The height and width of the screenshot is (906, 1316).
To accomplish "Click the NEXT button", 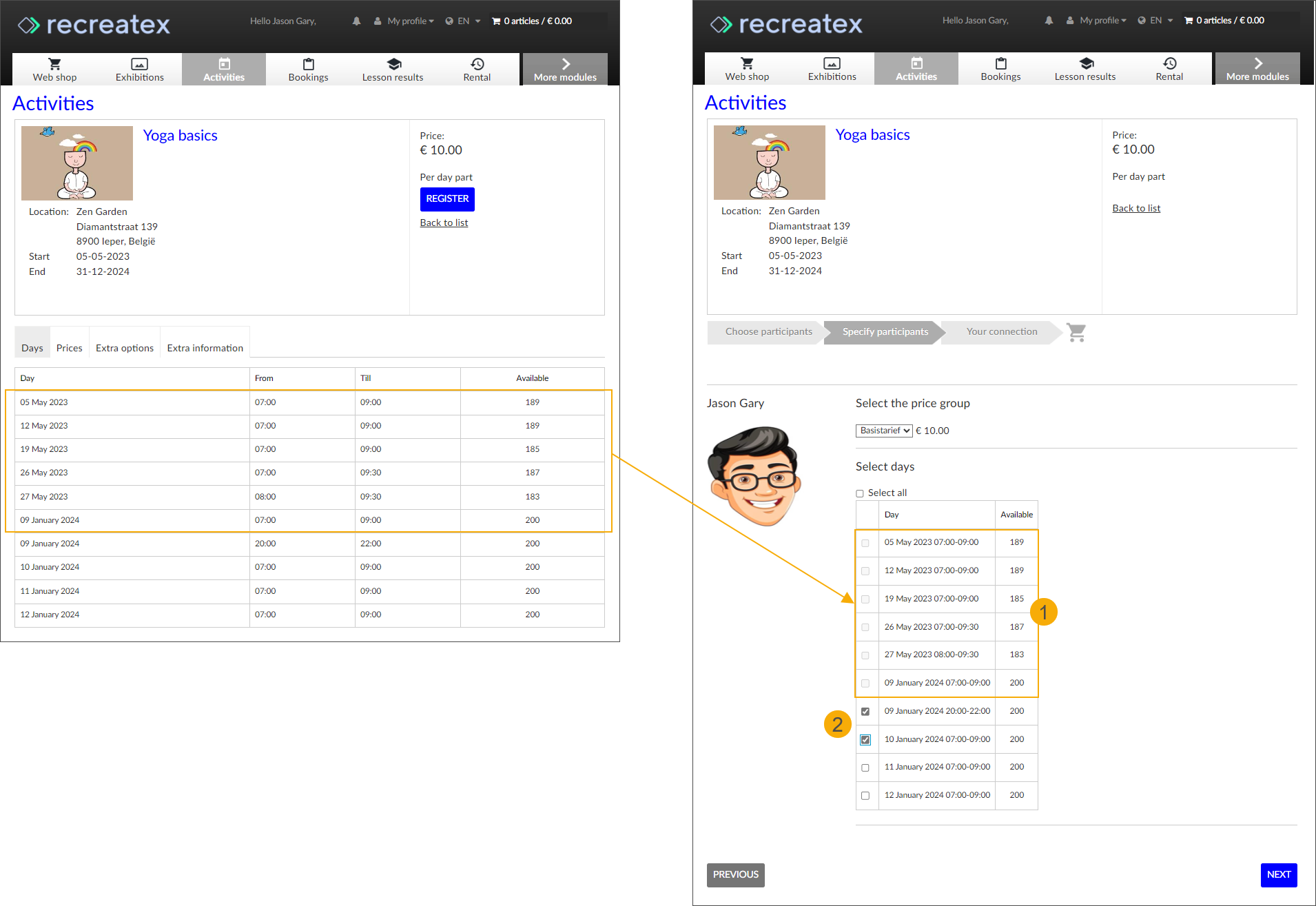I will [1279, 875].
